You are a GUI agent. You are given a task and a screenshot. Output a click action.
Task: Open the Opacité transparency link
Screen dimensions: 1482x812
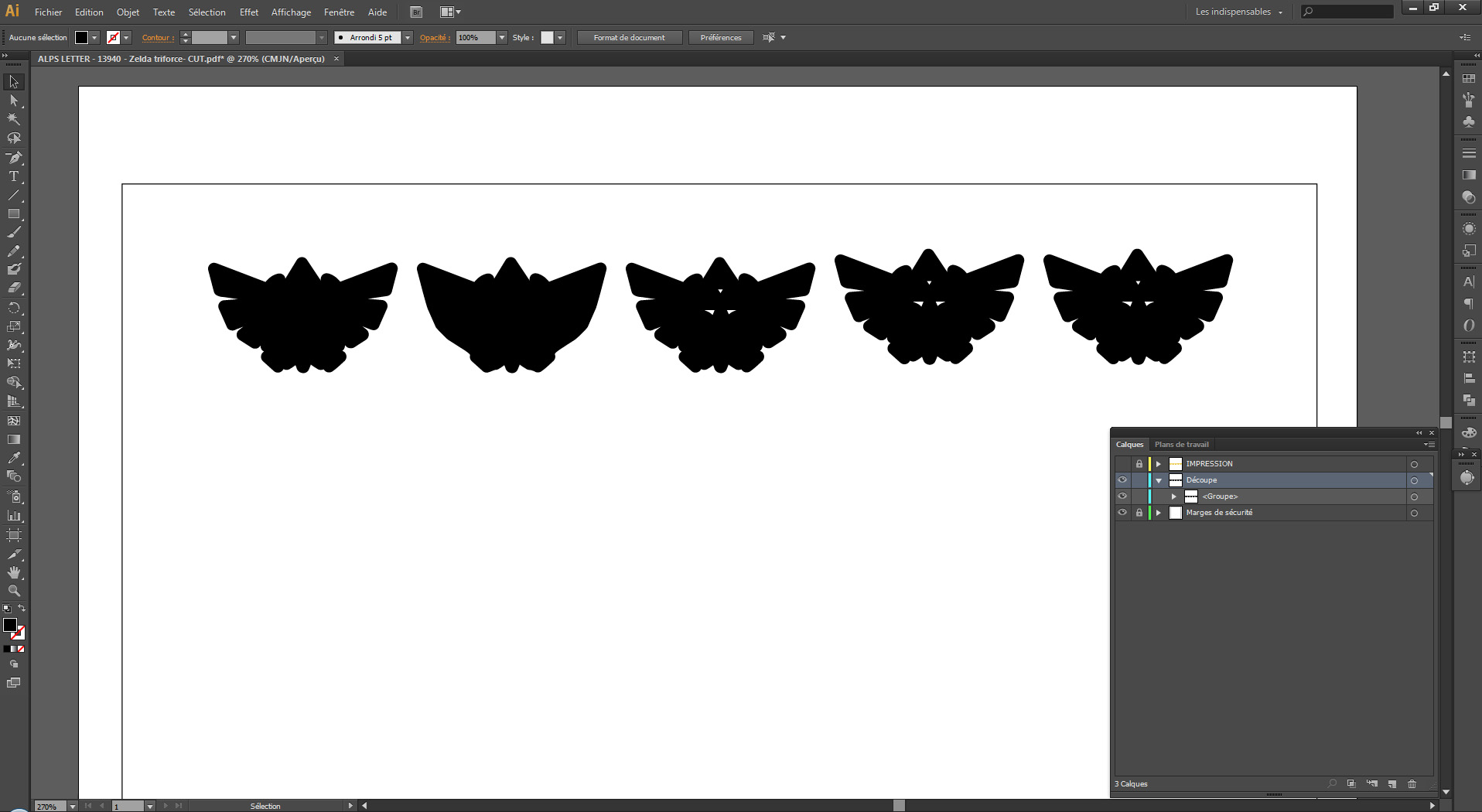[x=435, y=37]
